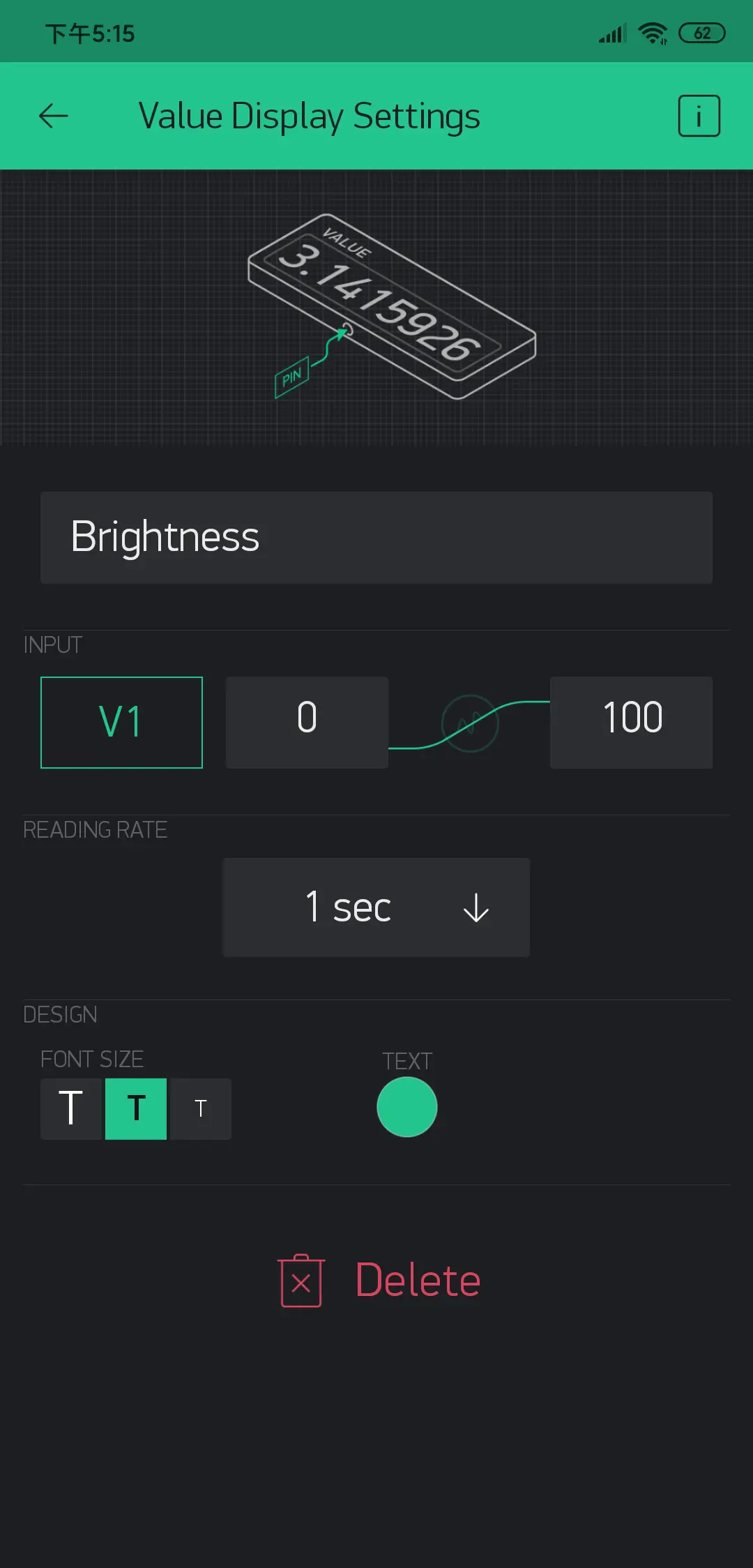This screenshot has height=1568, width=753.
Task: Open the V1 pin selector
Action: tap(121, 723)
